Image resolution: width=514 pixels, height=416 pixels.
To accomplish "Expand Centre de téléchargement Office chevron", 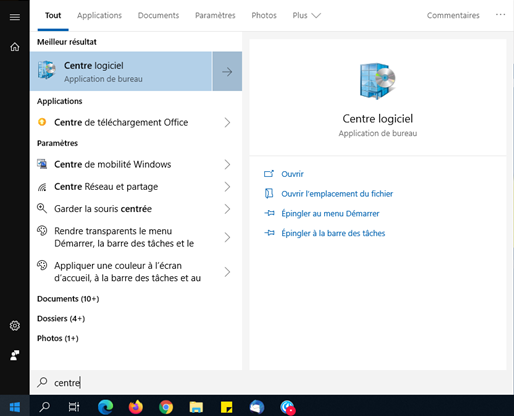I will click(x=227, y=123).
